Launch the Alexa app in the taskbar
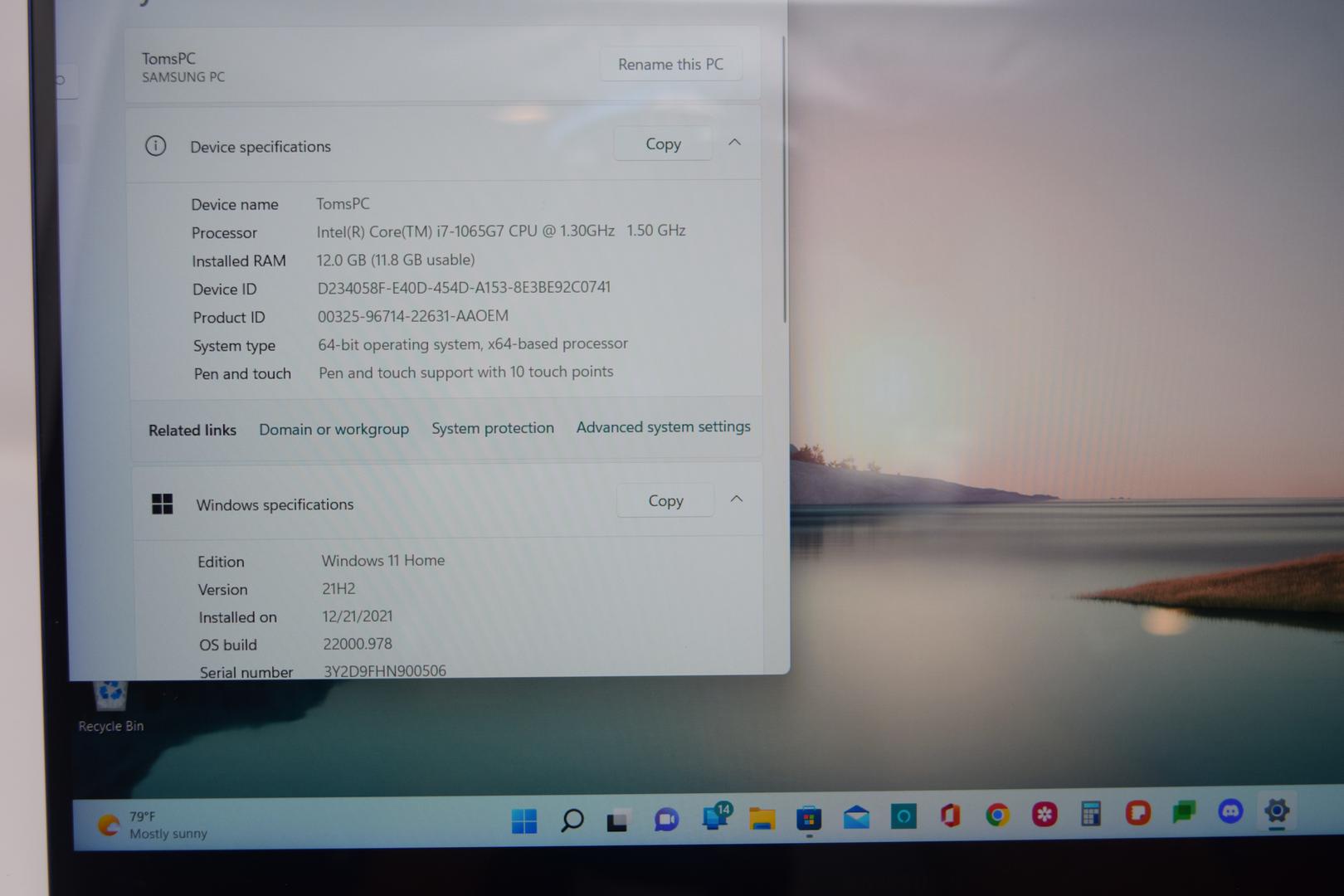Viewport: 1344px width, 896px height. pyautogui.click(x=903, y=816)
